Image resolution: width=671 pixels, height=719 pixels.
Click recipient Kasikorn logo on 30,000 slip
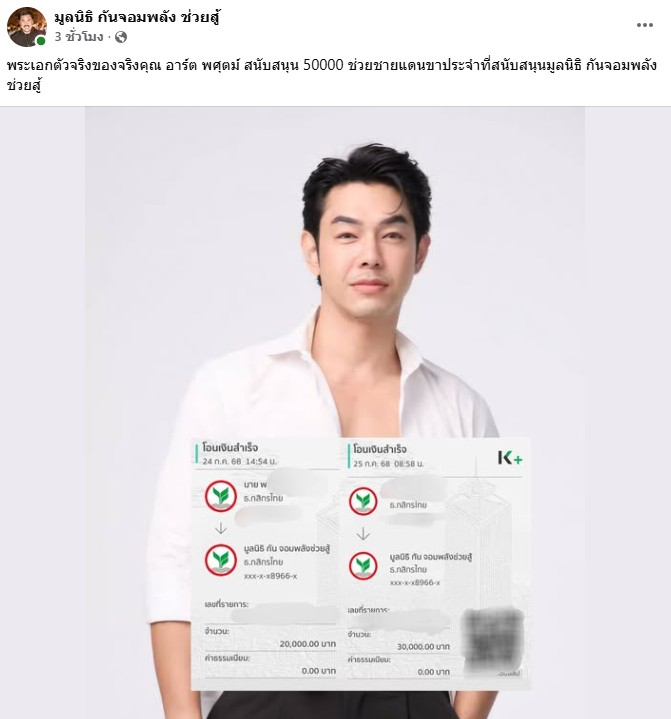coord(363,566)
